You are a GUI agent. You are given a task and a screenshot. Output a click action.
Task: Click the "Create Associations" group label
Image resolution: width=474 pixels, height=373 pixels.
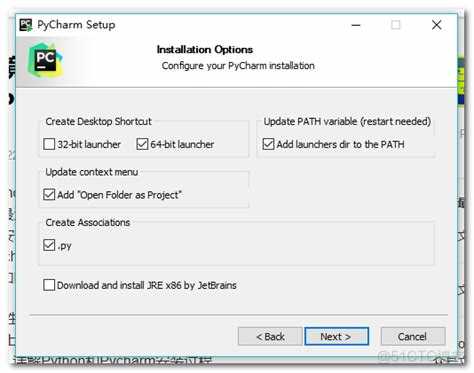pos(88,222)
